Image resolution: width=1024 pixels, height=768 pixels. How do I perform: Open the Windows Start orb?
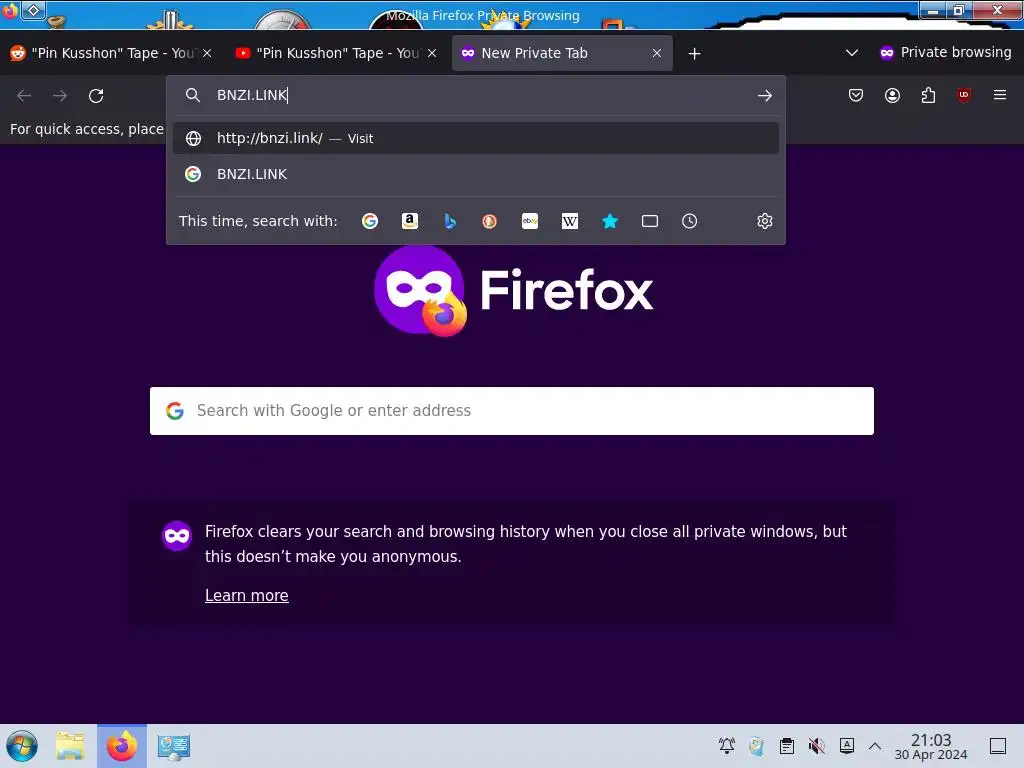(22, 746)
